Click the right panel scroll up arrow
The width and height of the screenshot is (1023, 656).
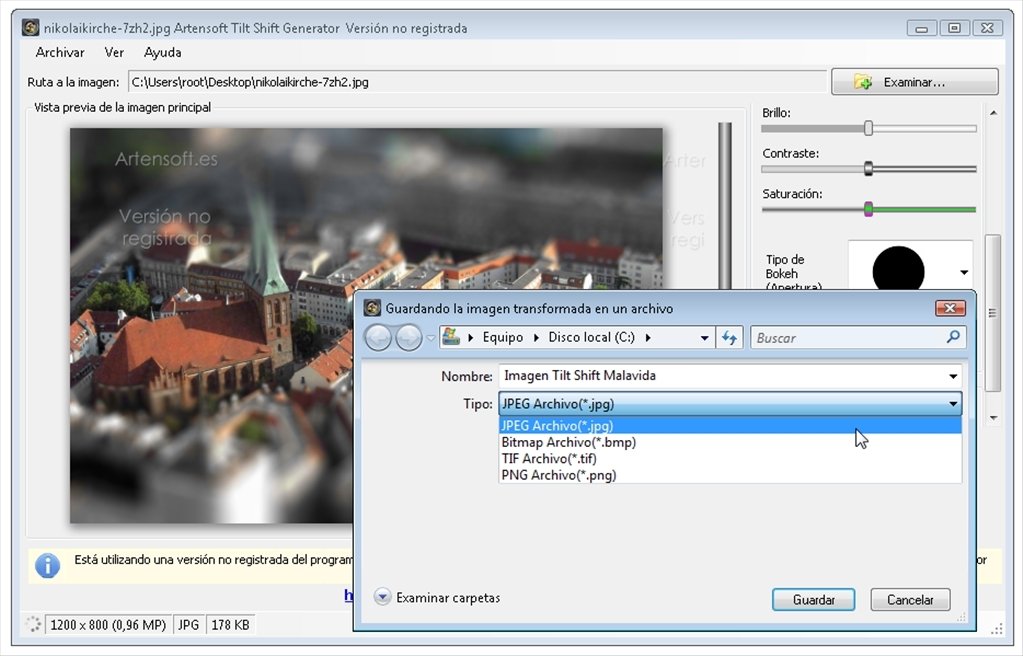(x=993, y=114)
